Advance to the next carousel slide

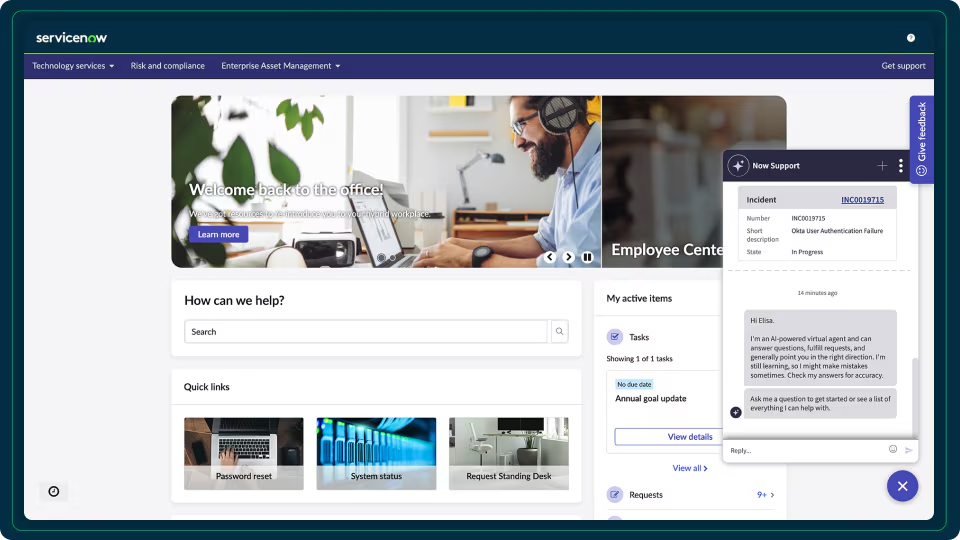click(568, 257)
